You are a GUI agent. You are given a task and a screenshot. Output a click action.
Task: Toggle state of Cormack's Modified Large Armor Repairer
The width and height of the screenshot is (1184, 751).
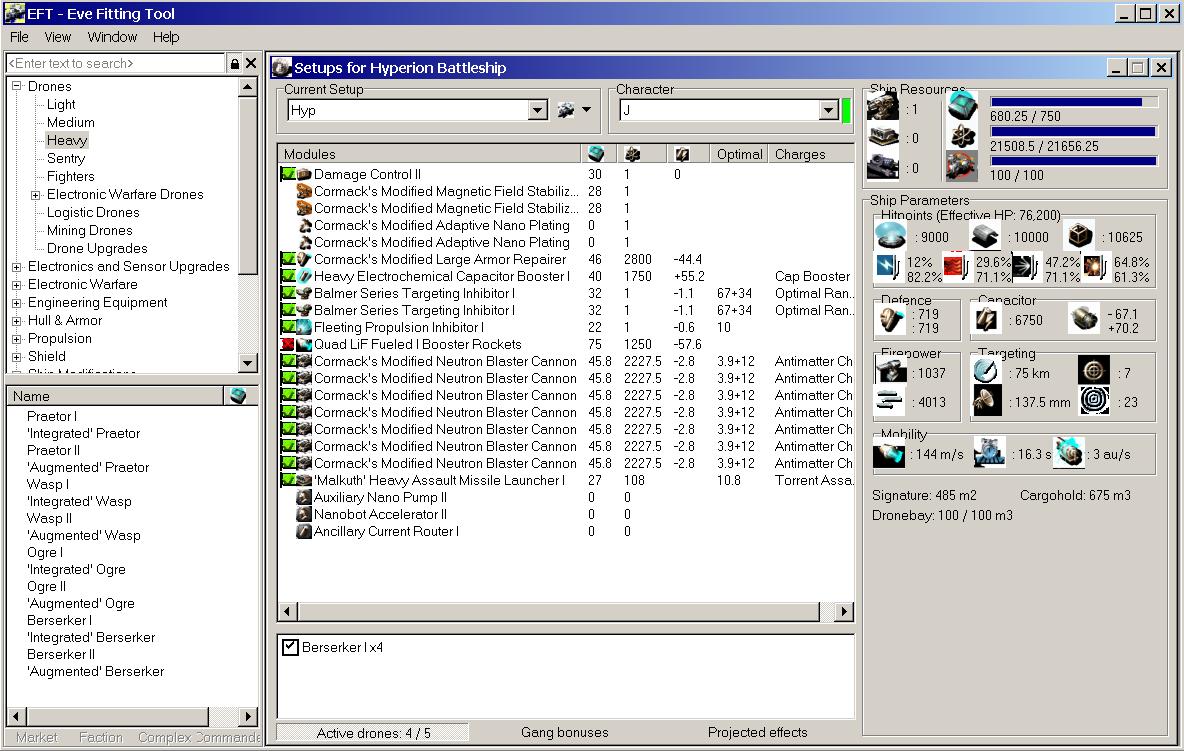pos(288,260)
